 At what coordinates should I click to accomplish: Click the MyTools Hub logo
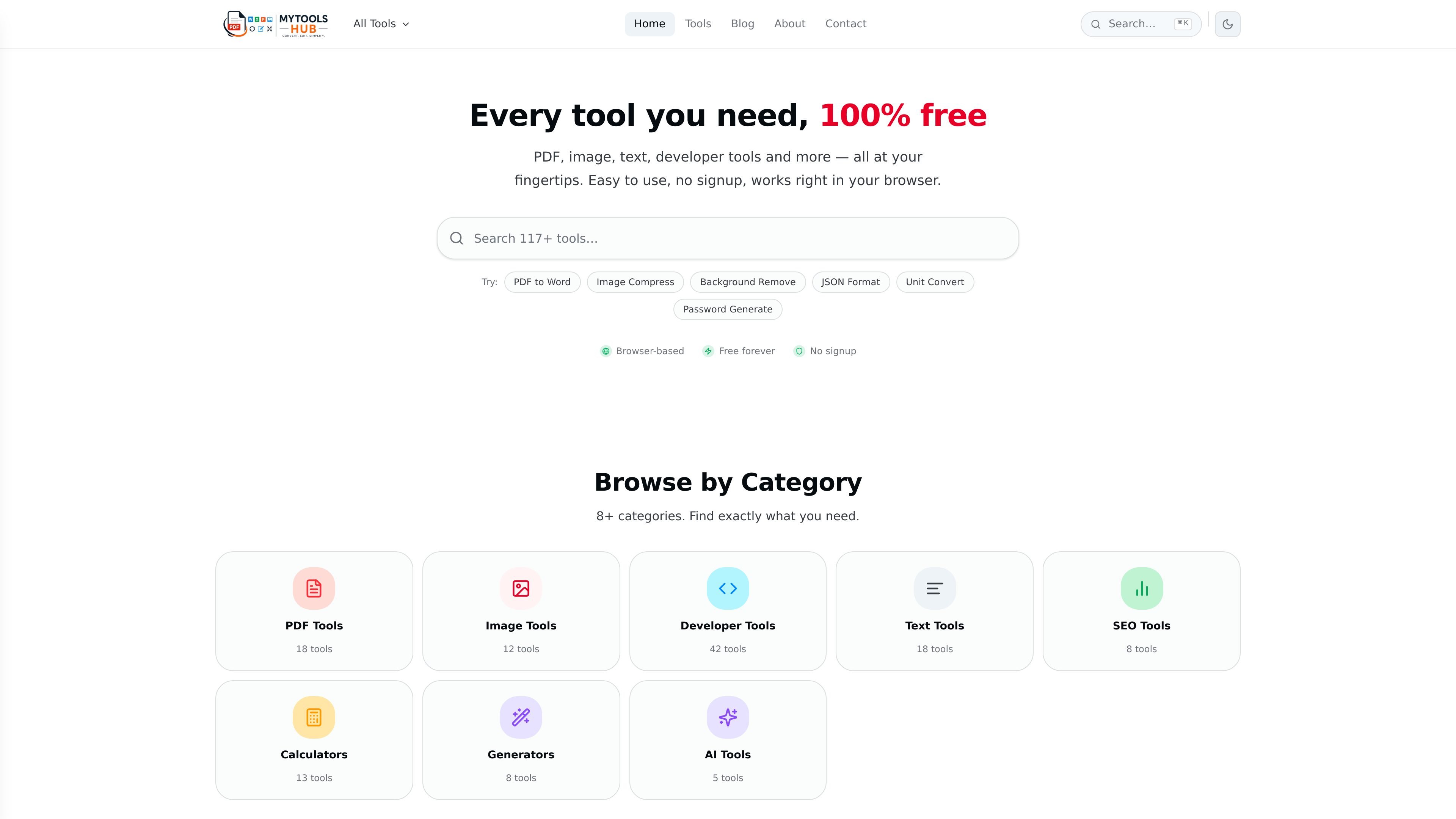276,24
